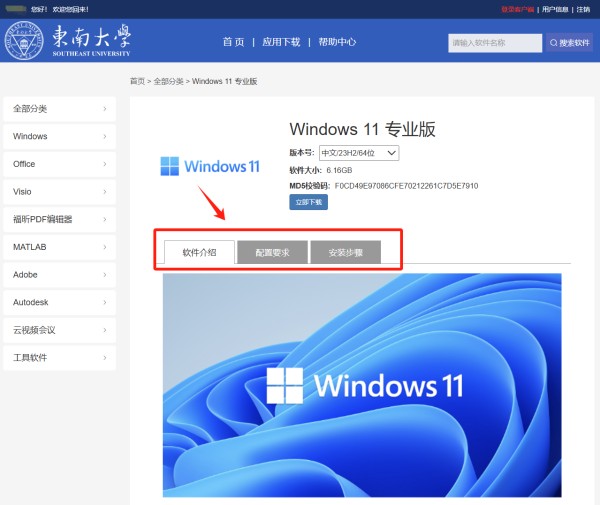Expand the chevron beside MATLAB category

pos(105,247)
